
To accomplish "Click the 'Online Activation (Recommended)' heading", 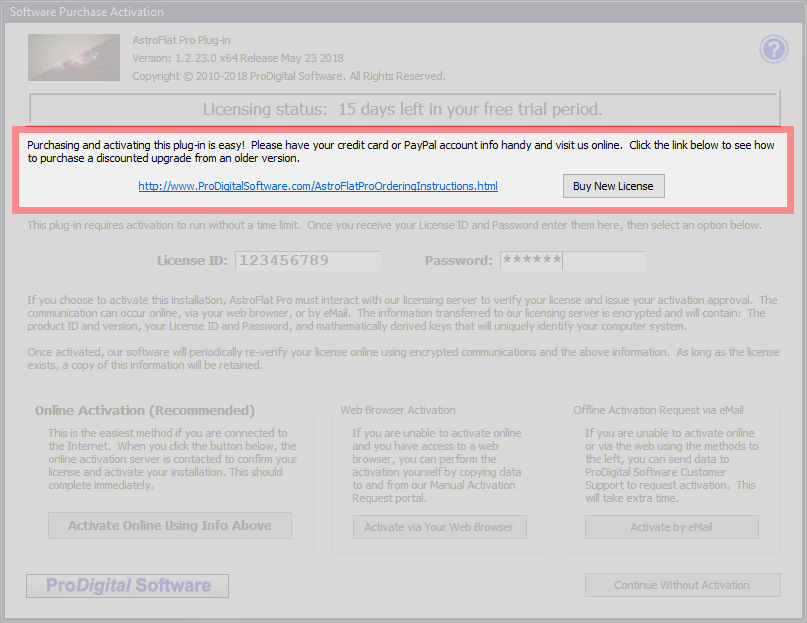I will click(x=145, y=410).
